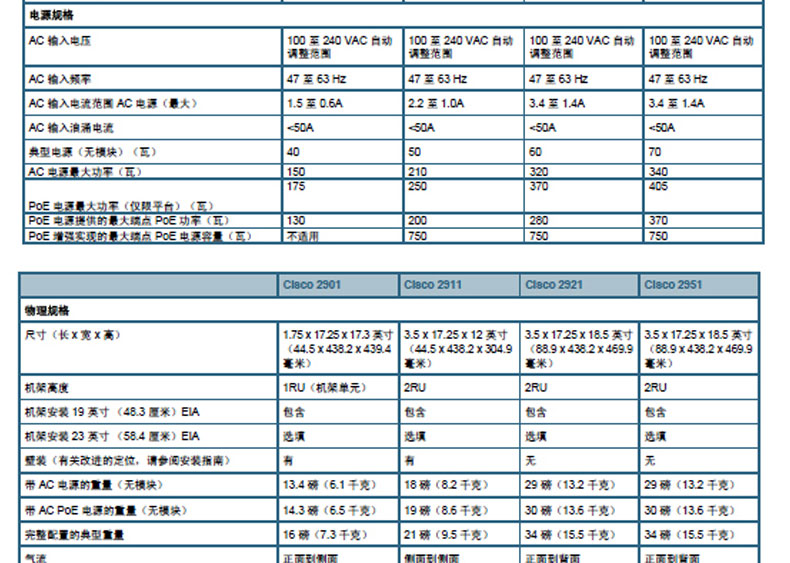Click the '2.2 至 1.0A' current value
This screenshot has width=790, height=563.
[436, 103]
